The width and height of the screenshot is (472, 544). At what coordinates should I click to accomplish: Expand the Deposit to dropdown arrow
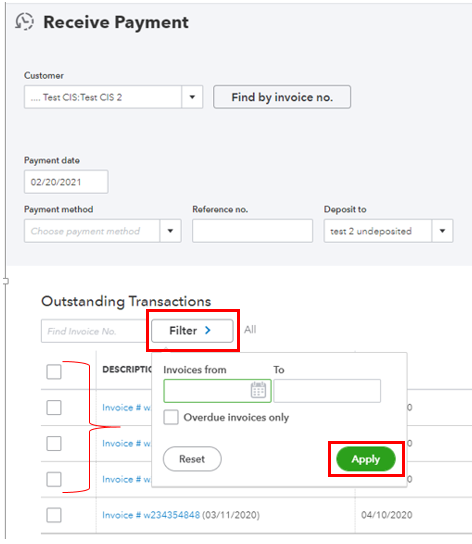pos(442,231)
